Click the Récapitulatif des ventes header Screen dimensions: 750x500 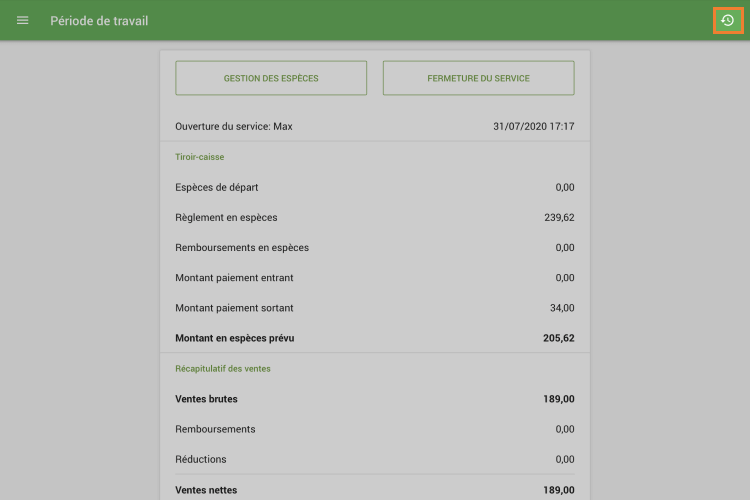[222, 368]
